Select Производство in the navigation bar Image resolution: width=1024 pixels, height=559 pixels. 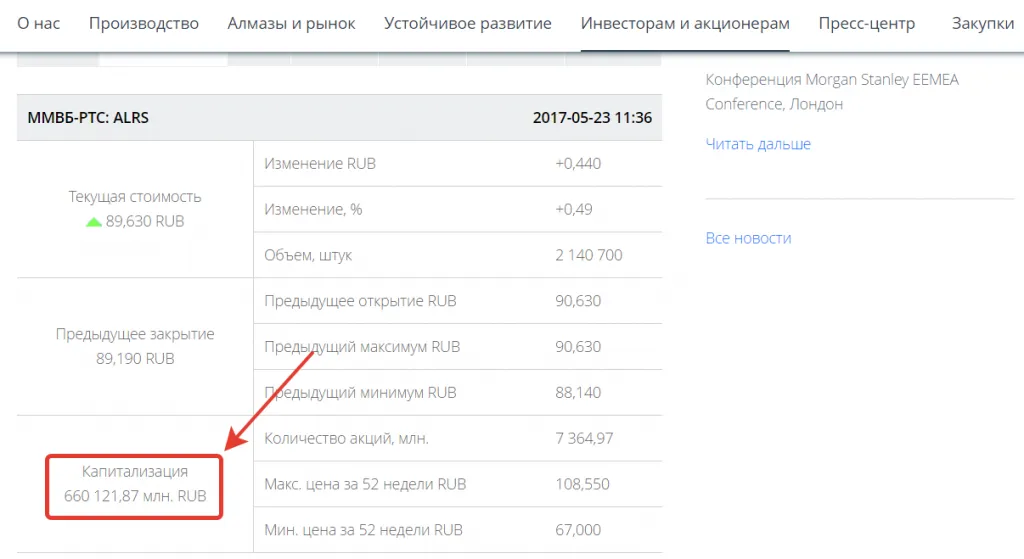[144, 23]
